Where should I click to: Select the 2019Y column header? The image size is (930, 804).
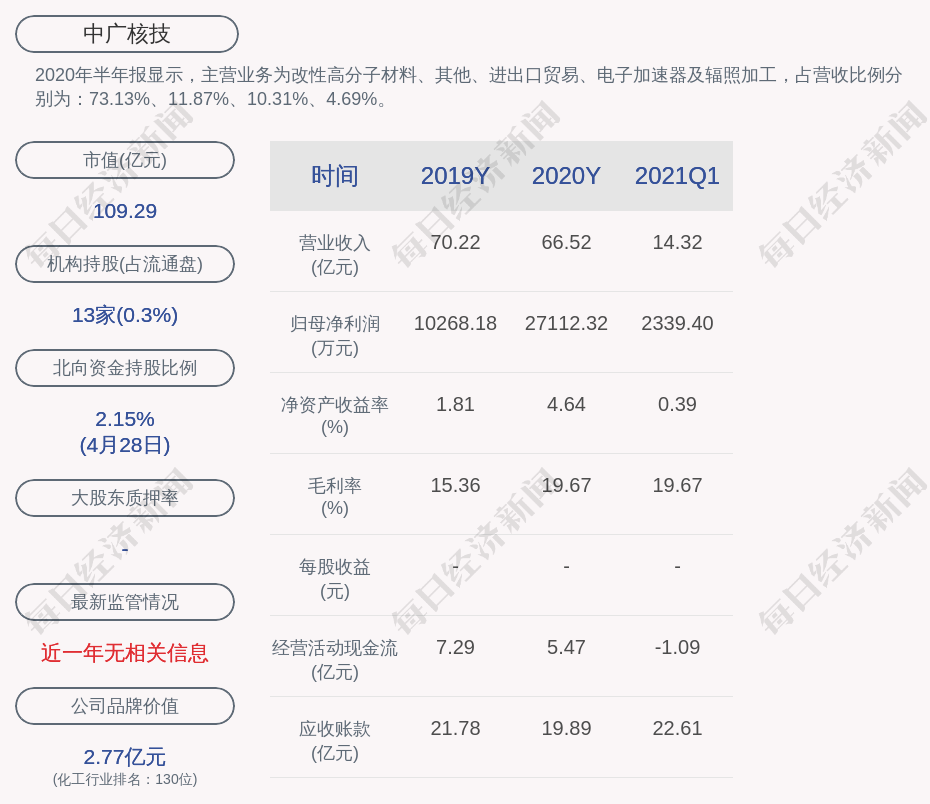tap(455, 176)
